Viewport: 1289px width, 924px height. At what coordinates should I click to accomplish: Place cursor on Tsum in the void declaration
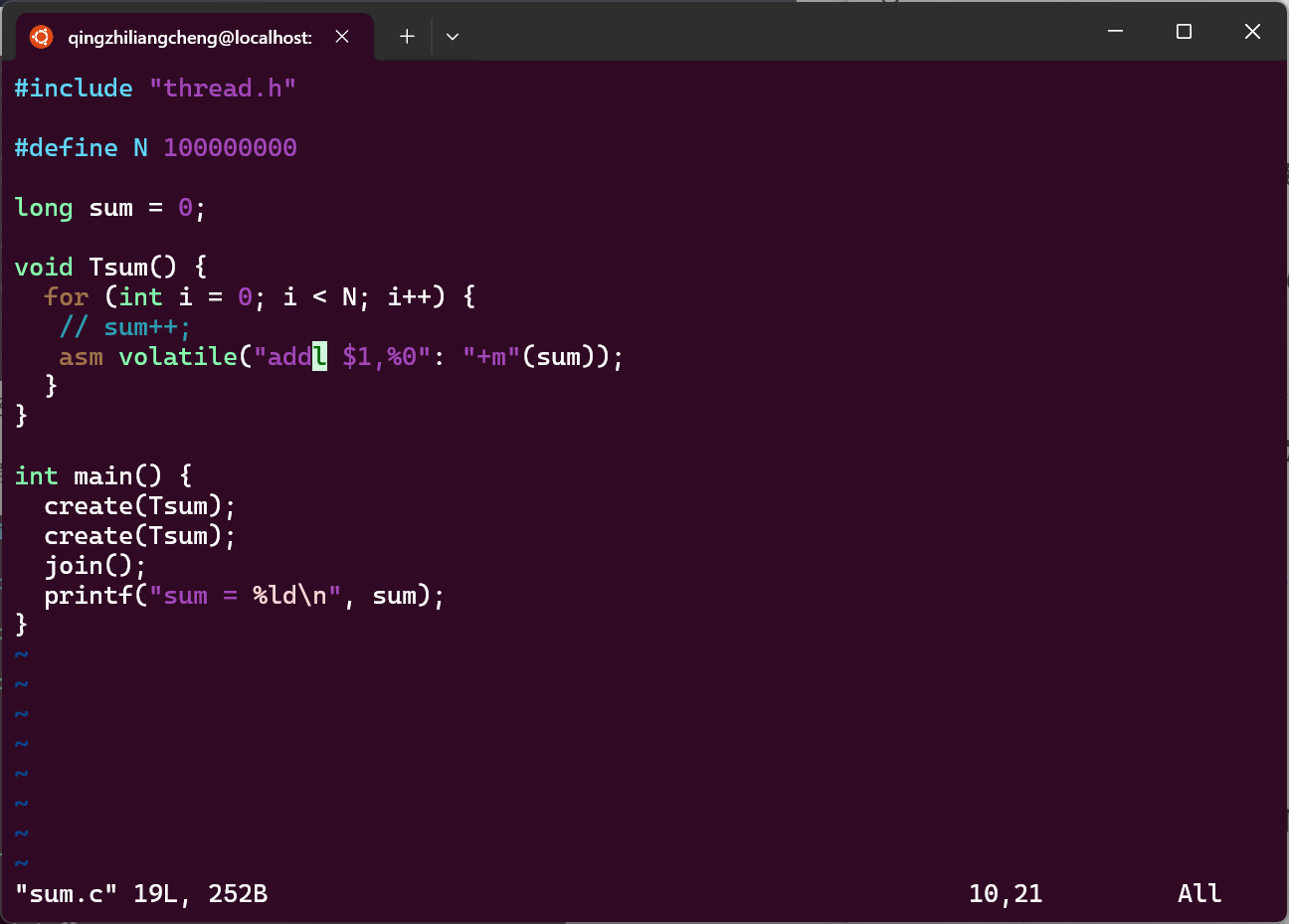pos(118,268)
